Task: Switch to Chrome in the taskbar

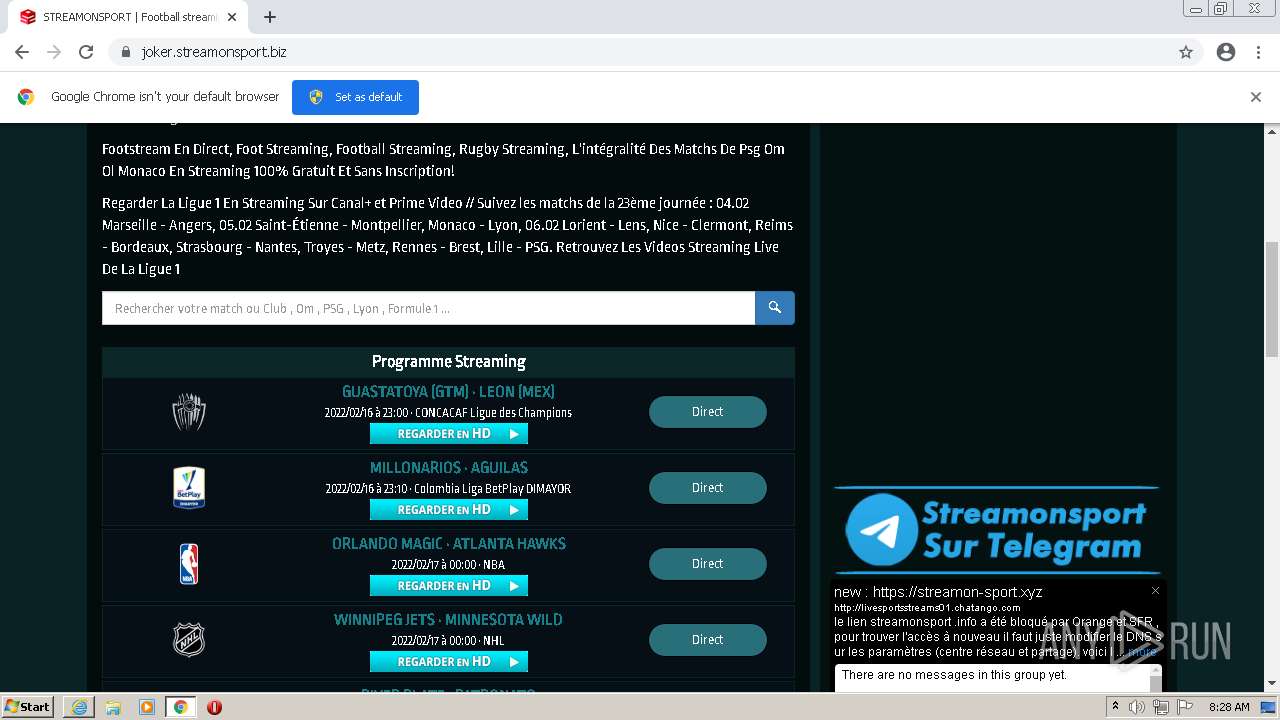Action: tap(181, 707)
